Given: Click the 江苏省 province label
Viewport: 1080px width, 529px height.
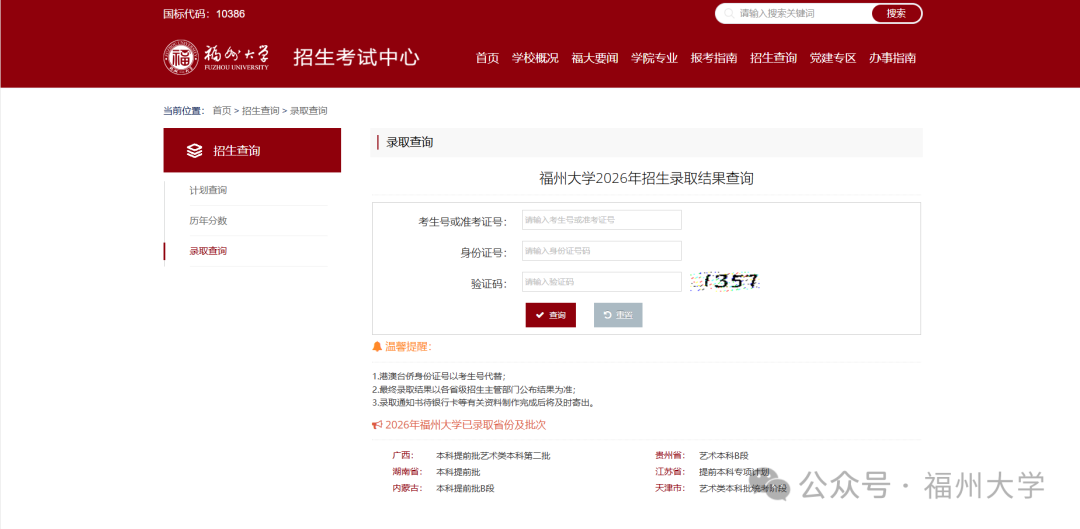Looking at the screenshot, I should click(669, 472).
